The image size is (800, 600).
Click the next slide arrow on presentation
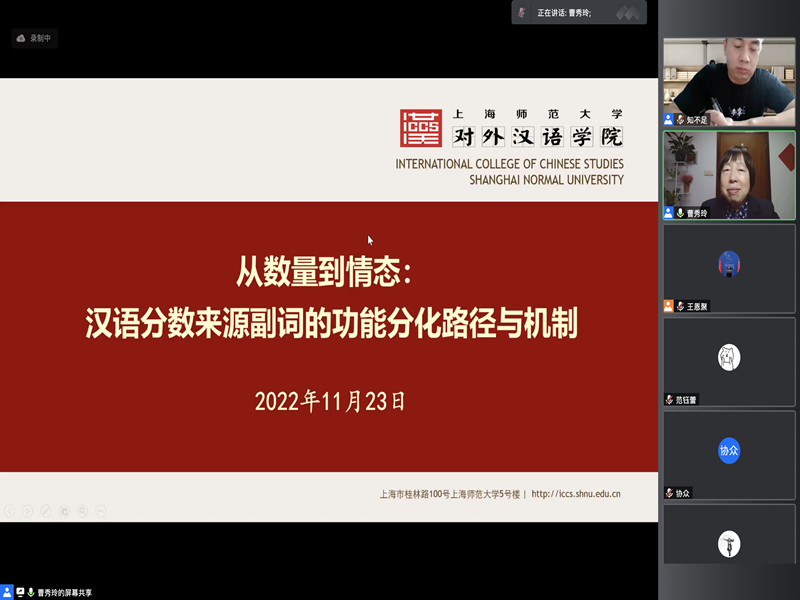(28, 511)
